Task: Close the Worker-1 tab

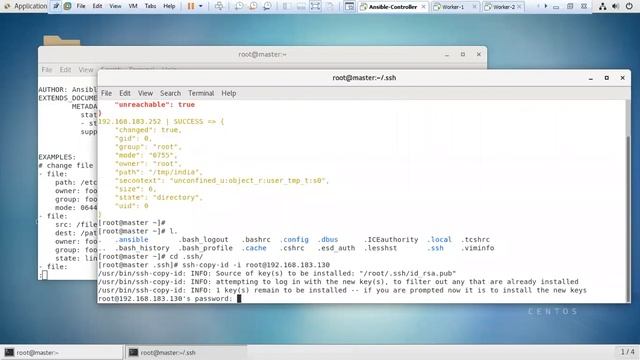Action: click(474, 7)
